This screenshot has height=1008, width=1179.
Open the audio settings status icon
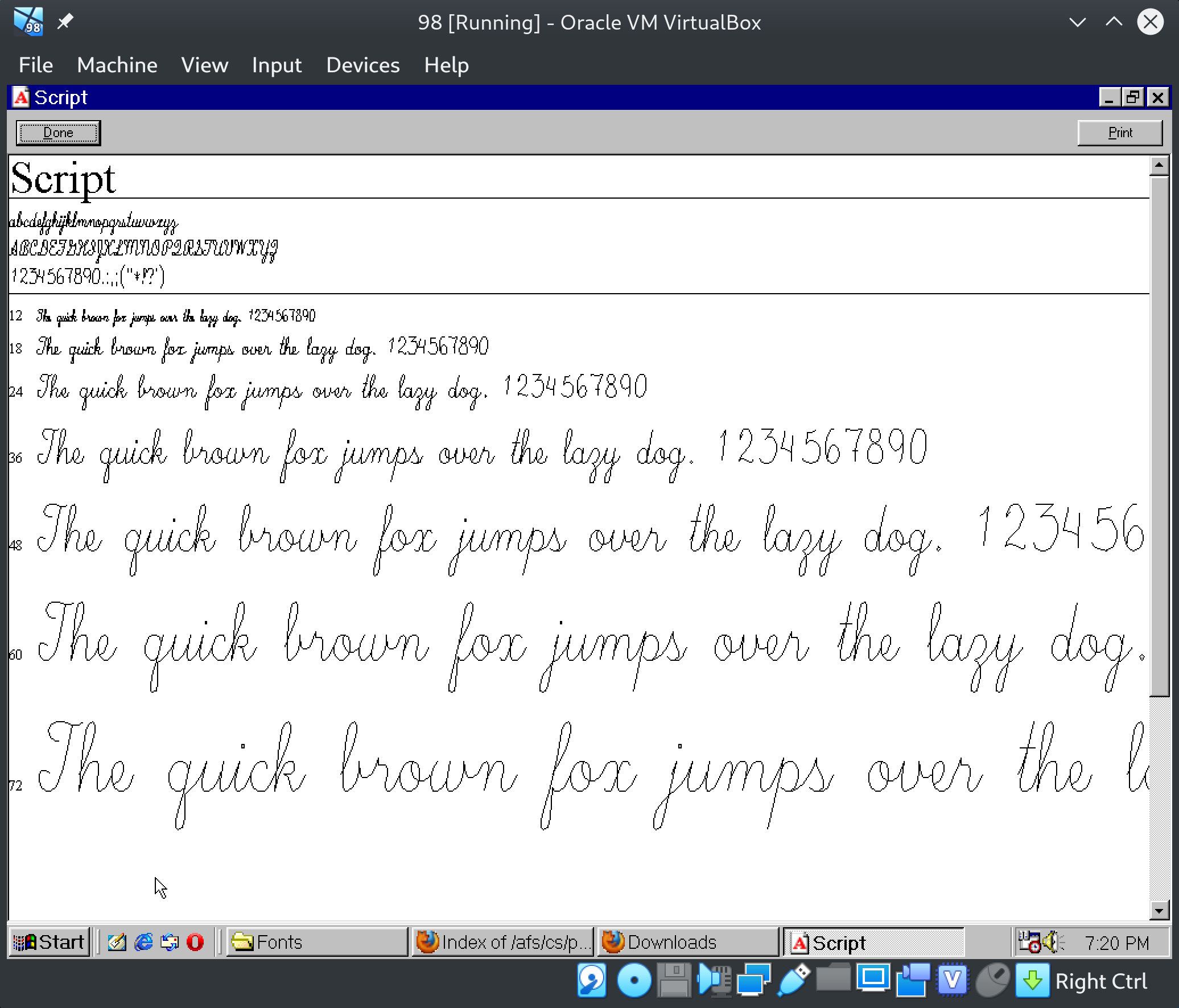click(714, 981)
